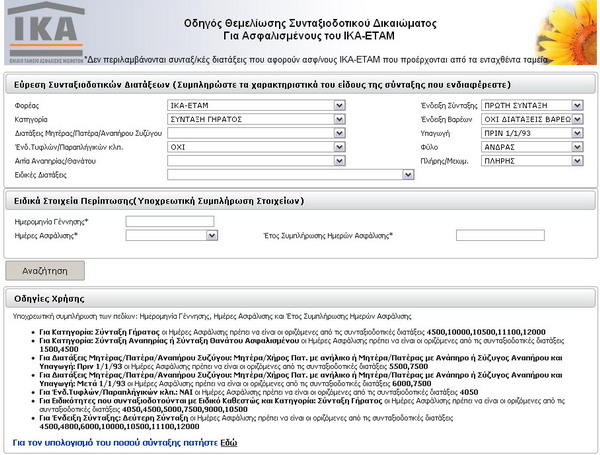Open the Φύλο dropdown showing ΑΝΔΡΑΣ
600x455 pixels.
(x=532, y=147)
